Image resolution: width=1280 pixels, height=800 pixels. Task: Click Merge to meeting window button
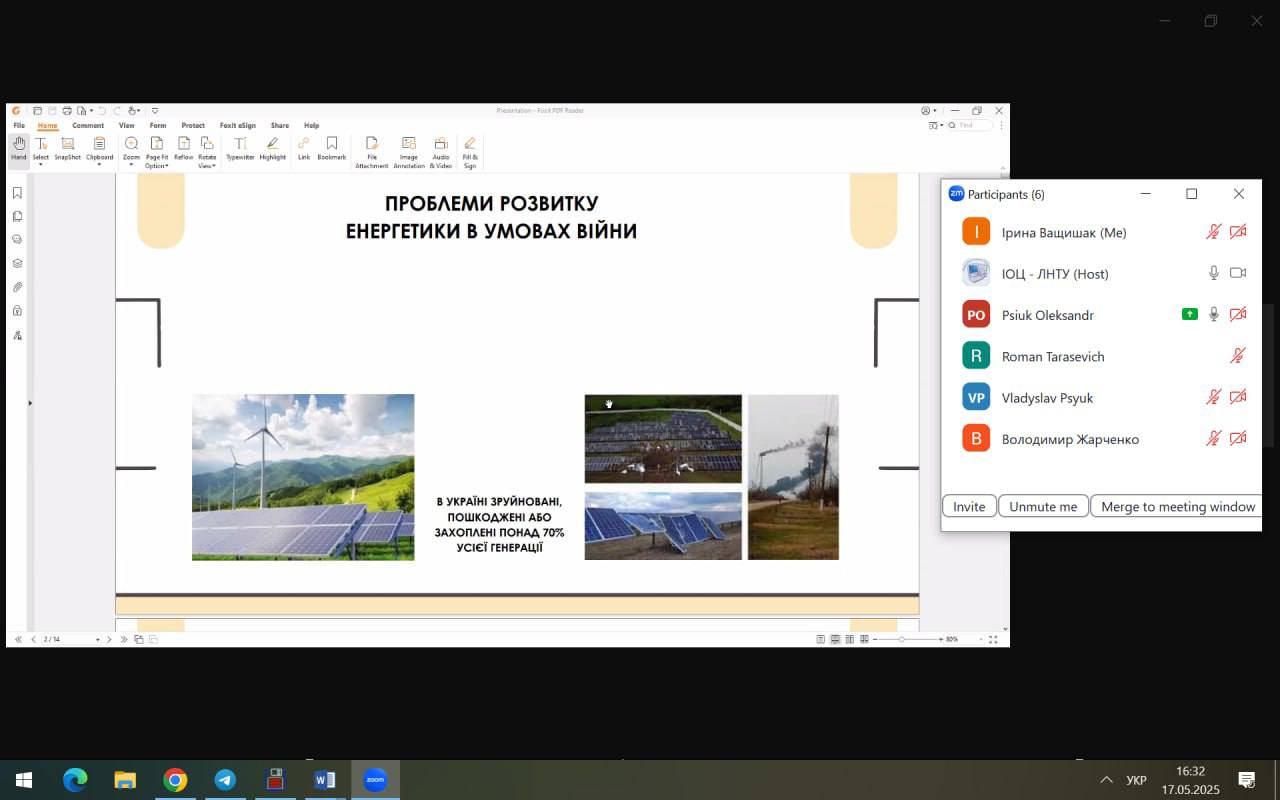[x=1177, y=506]
